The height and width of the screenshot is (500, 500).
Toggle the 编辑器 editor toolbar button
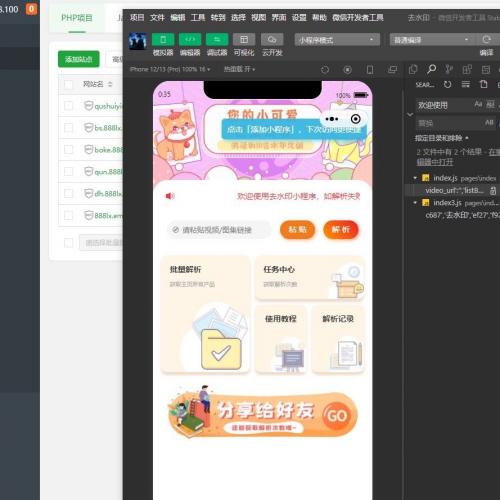click(190, 40)
